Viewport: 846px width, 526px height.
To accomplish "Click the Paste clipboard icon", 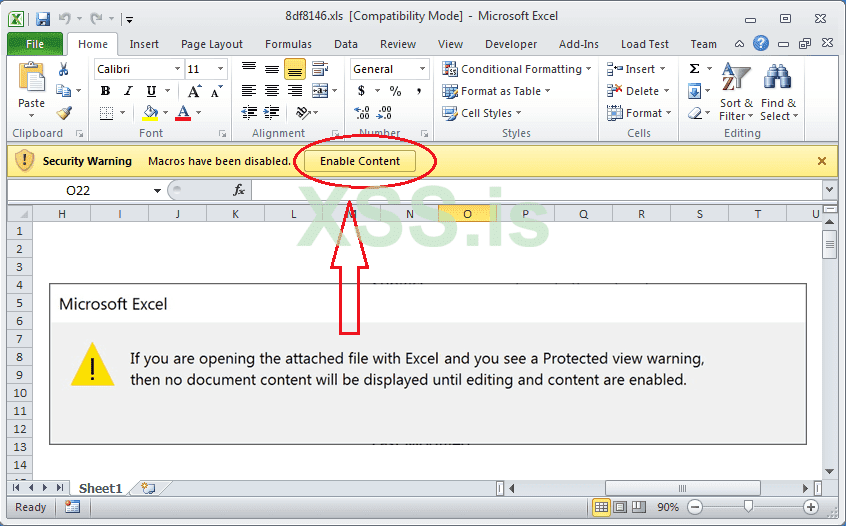I will [31, 77].
